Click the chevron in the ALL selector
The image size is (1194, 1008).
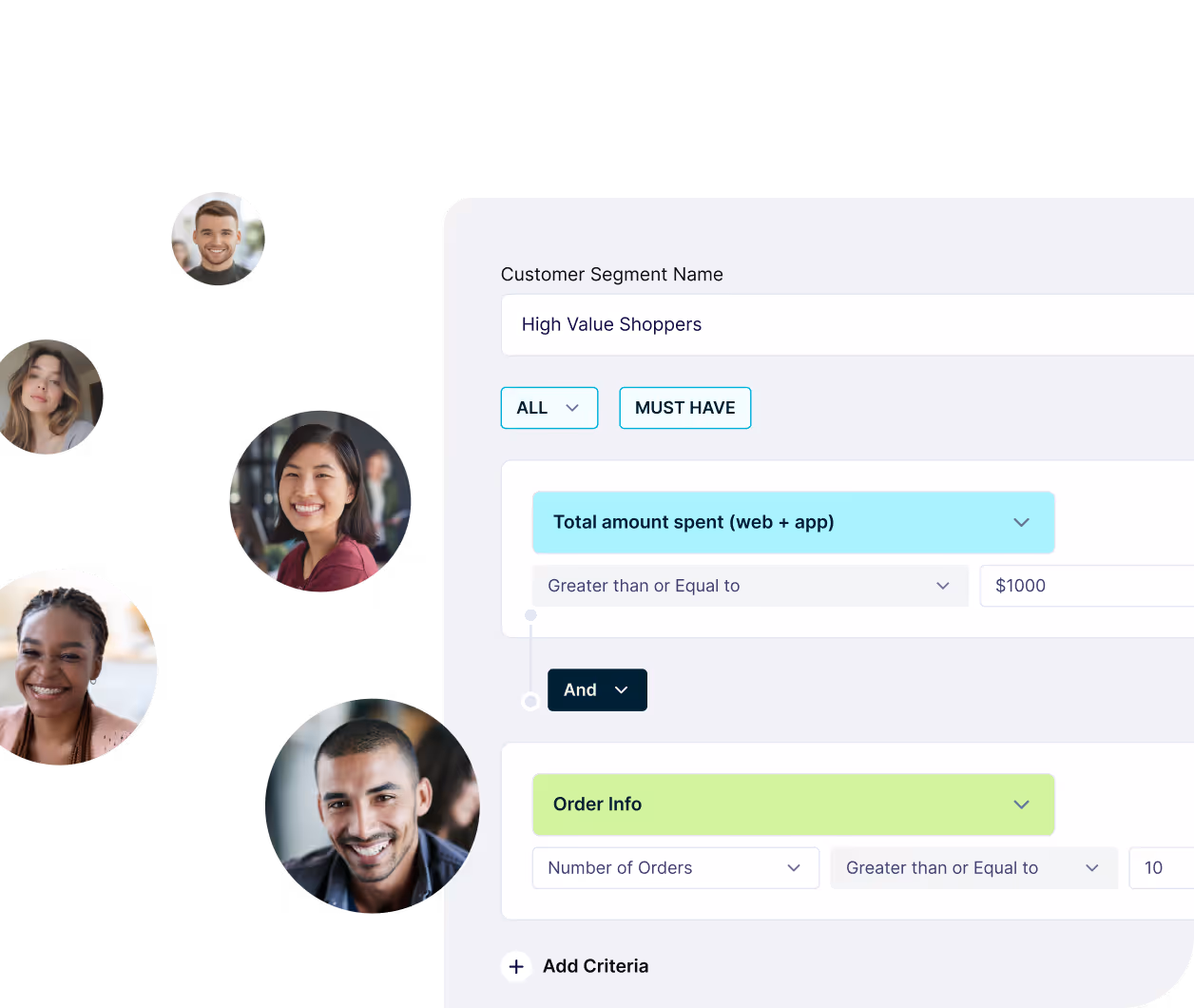572,408
